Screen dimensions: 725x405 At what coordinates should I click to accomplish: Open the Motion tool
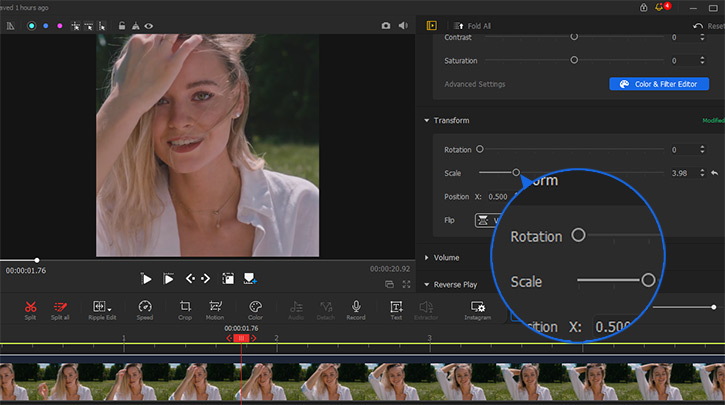(215, 307)
